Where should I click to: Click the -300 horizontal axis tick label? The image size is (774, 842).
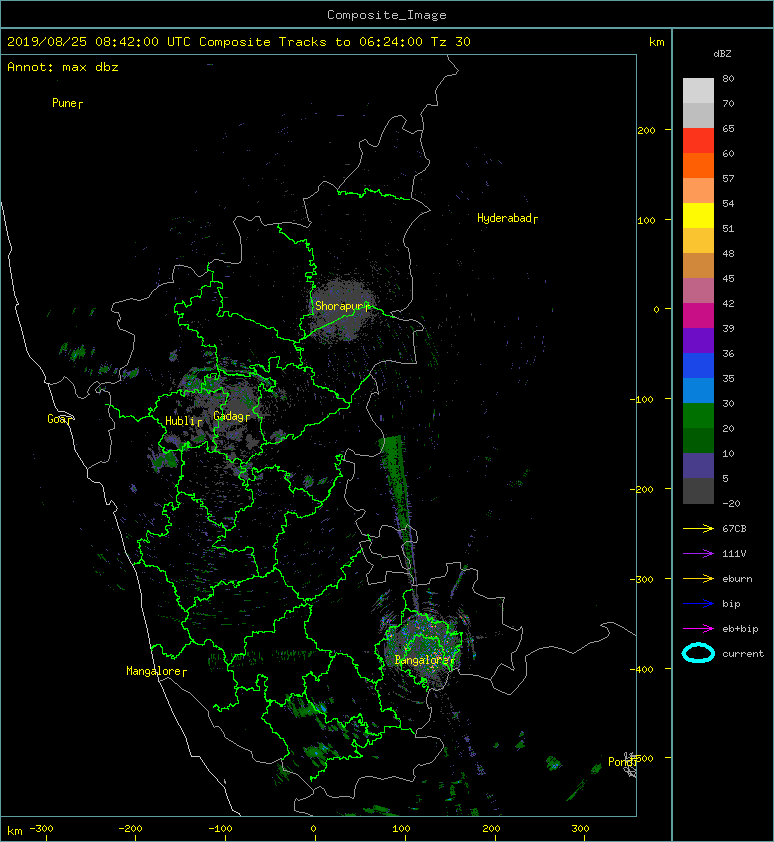coord(41,829)
